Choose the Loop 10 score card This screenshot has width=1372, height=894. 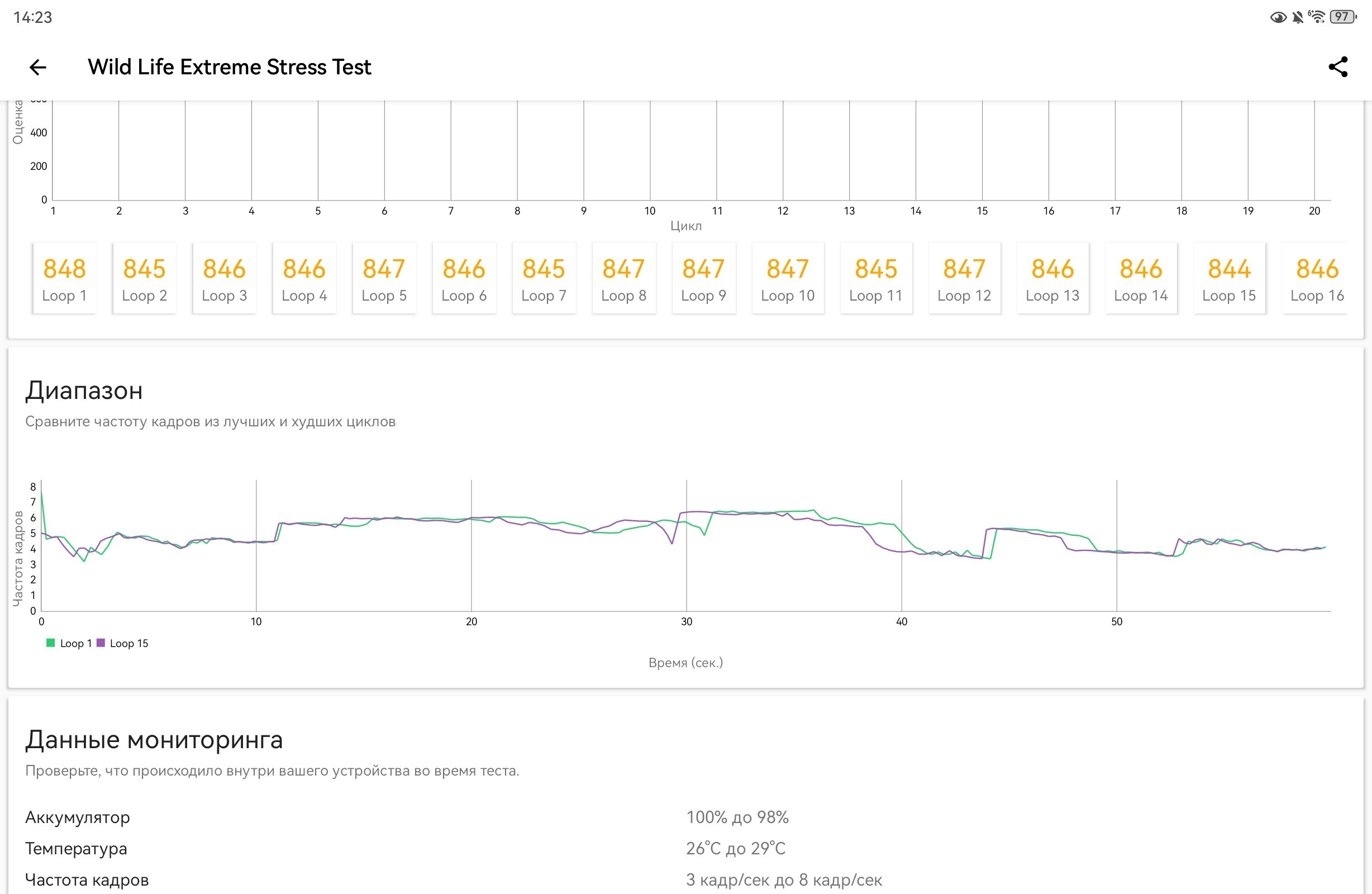point(788,279)
